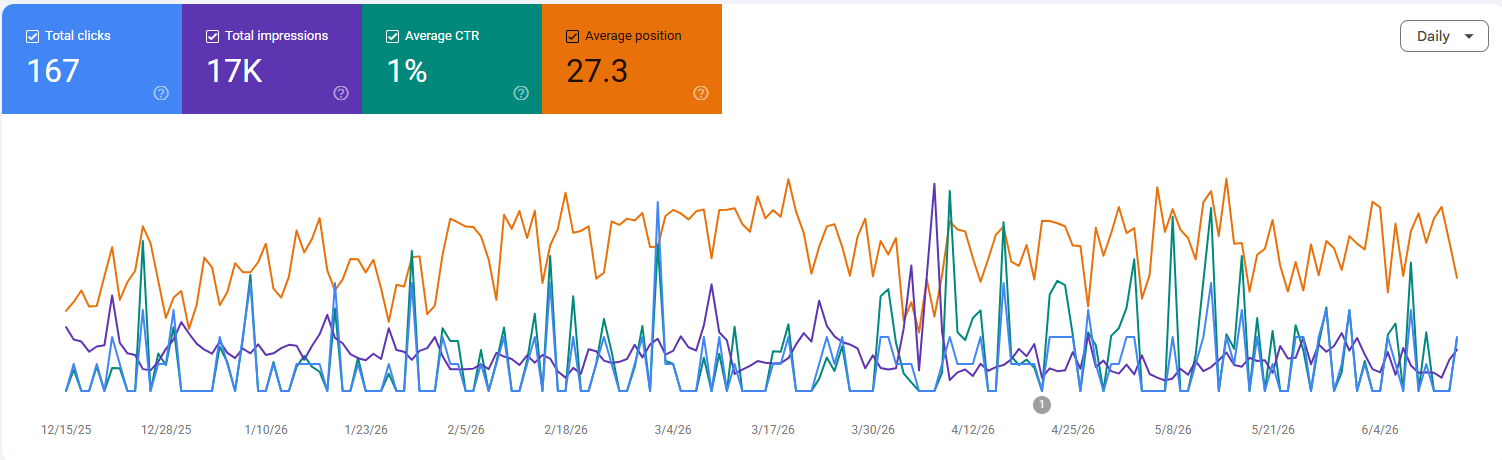
Task: Toggle the Total impressions checkbox
Action: (x=212, y=36)
